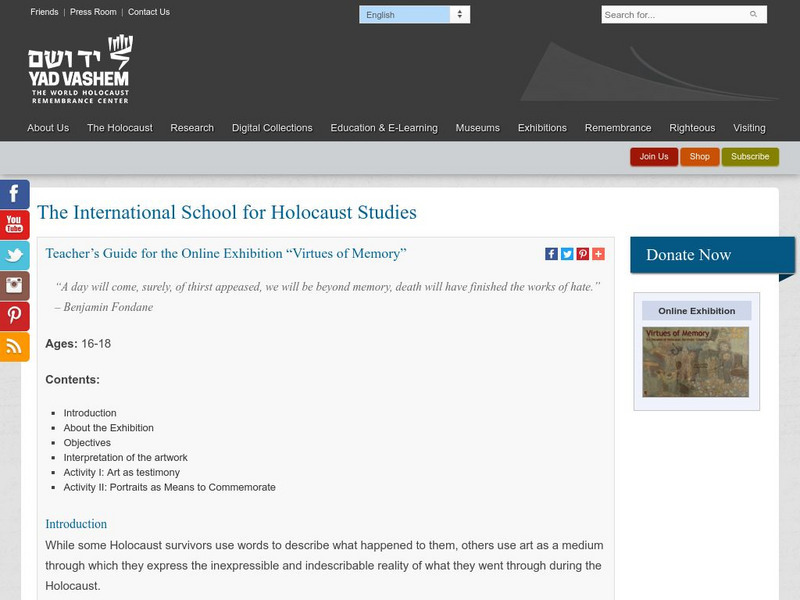
Task: Click the Contact Us link
Action: pos(148,12)
